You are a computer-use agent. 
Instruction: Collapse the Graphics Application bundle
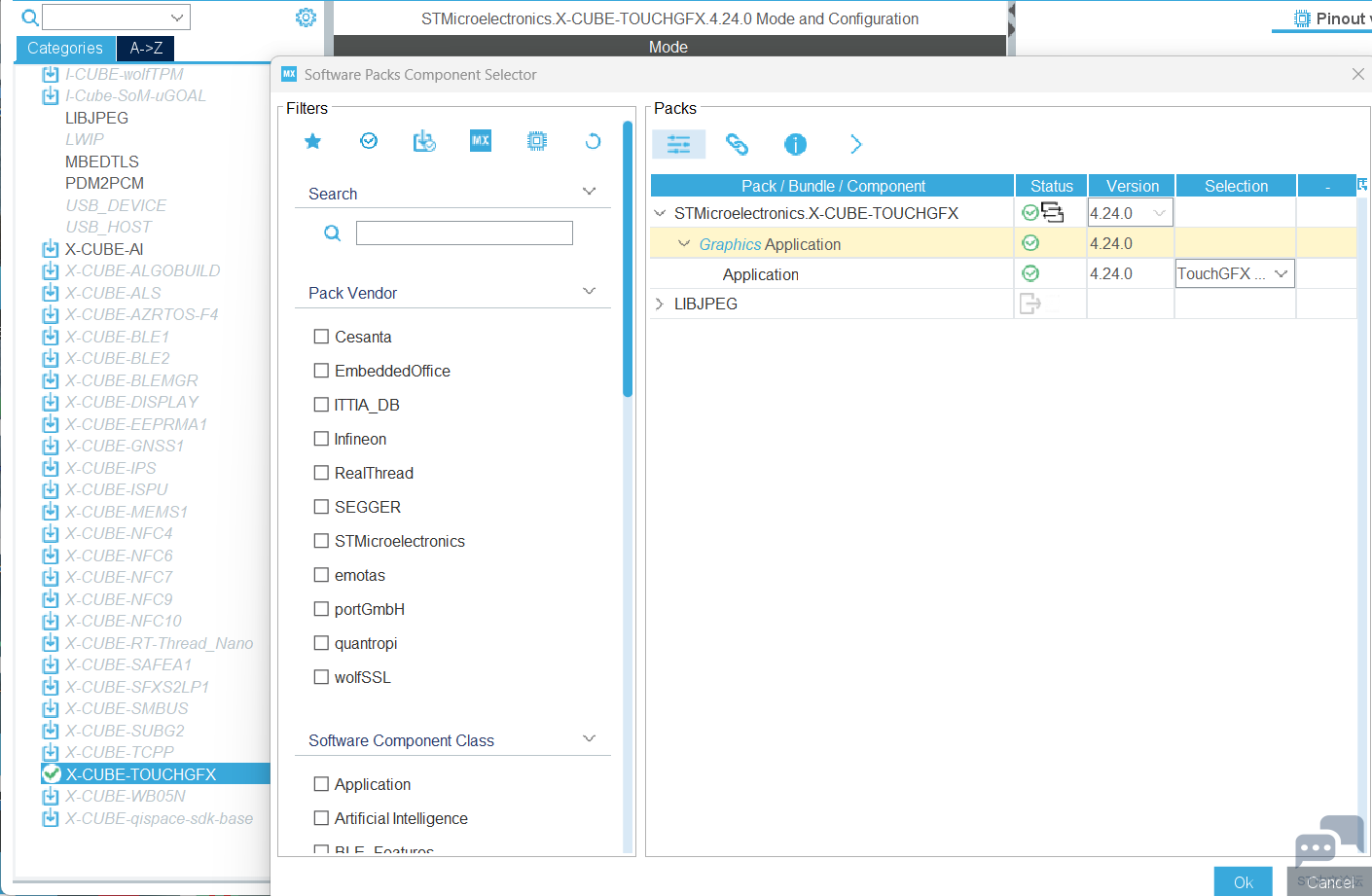[x=684, y=243]
